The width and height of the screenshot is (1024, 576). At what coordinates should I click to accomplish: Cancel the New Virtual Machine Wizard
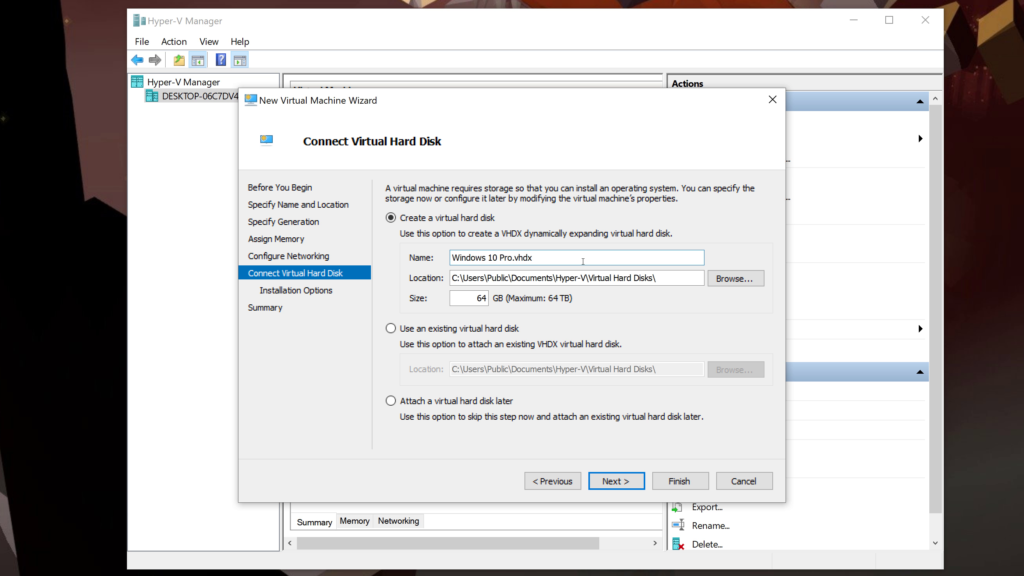pos(744,481)
